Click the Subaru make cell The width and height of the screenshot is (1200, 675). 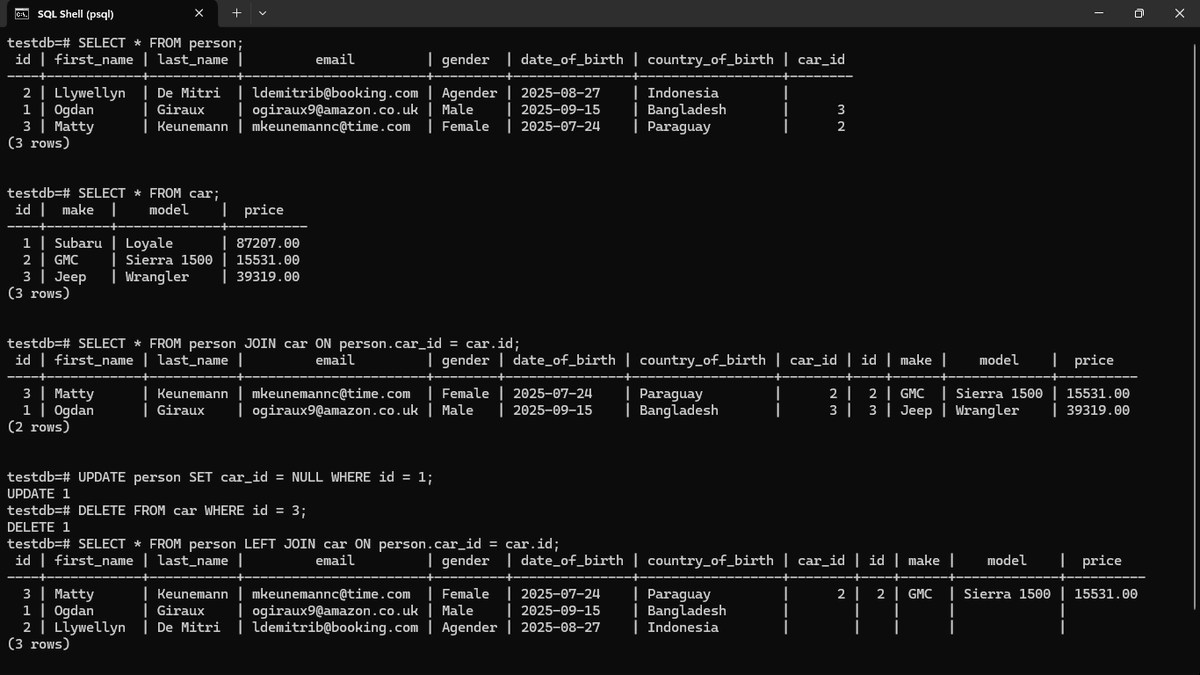click(x=78, y=243)
